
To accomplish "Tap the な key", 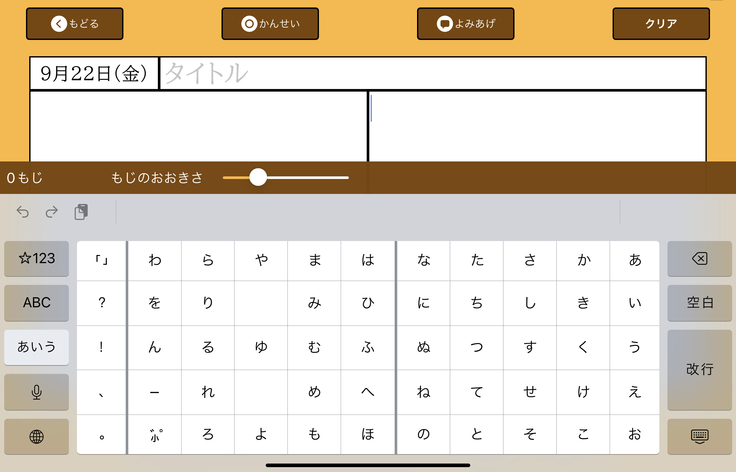I will [423, 260].
